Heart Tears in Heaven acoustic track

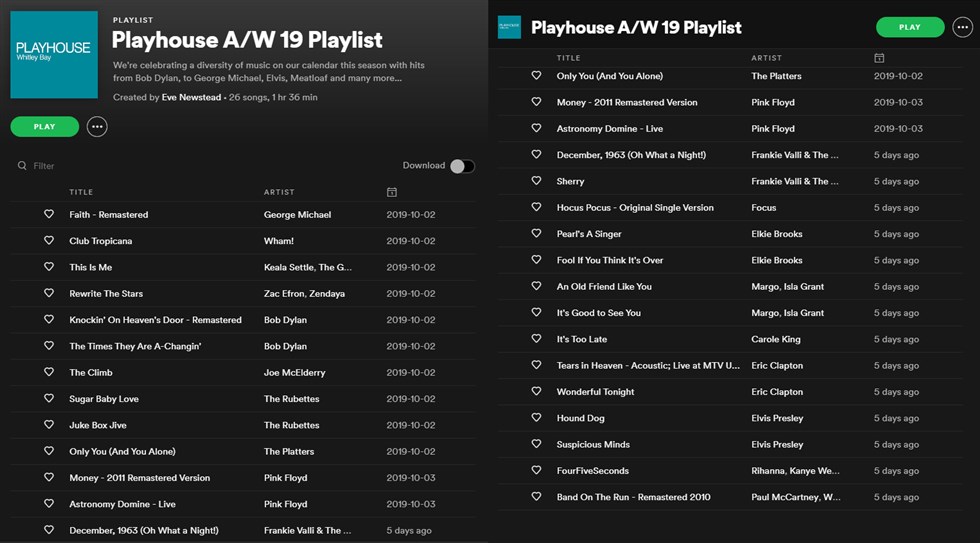[x=536, y=364]
